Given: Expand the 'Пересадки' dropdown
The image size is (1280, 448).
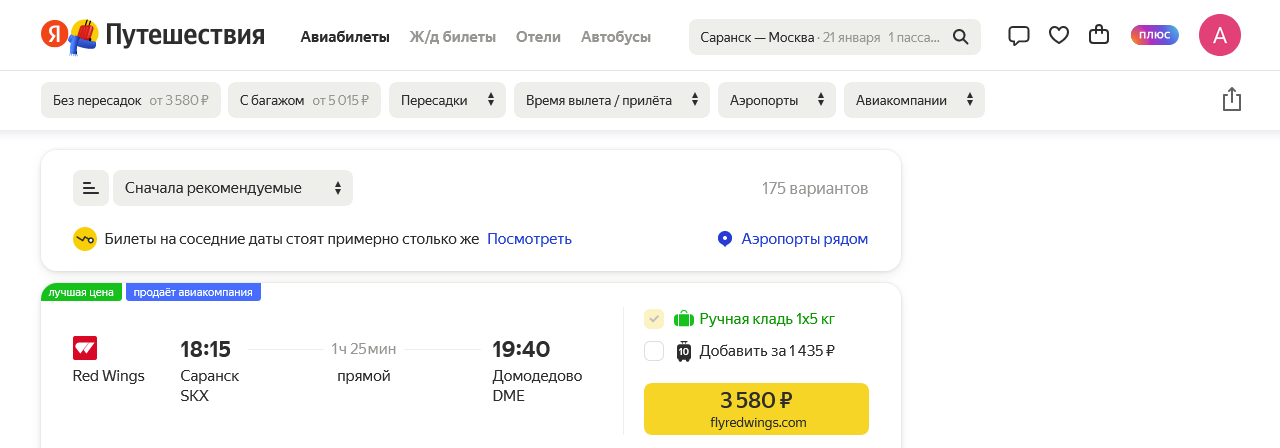Looking at the screenshot, I should (447, 100).
